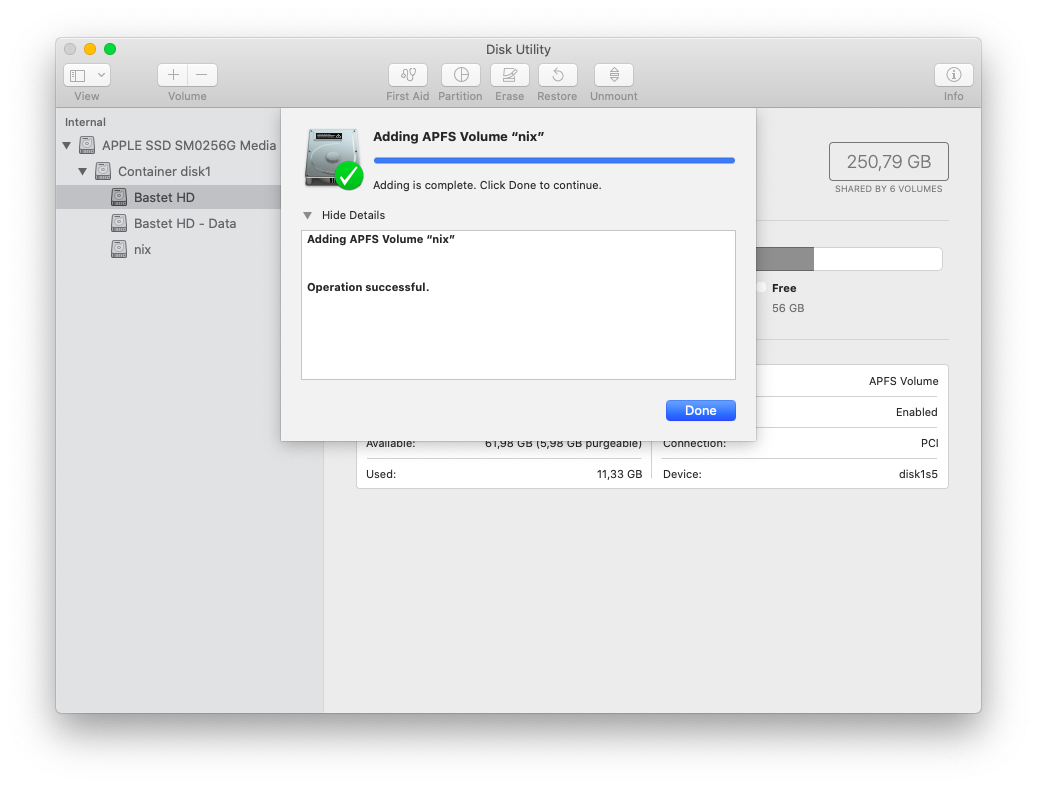The height and width of the screenshot is (787, 1037).
Task: Select the Erase toolbar icon
Action: [509, 75]
